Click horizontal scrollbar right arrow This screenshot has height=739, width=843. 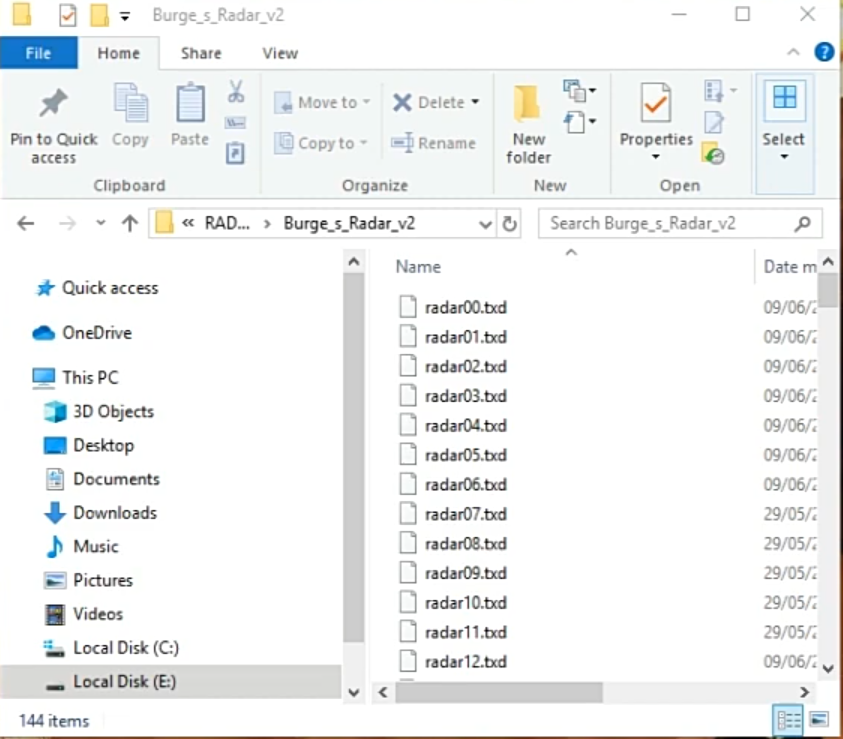coord(805,692)
